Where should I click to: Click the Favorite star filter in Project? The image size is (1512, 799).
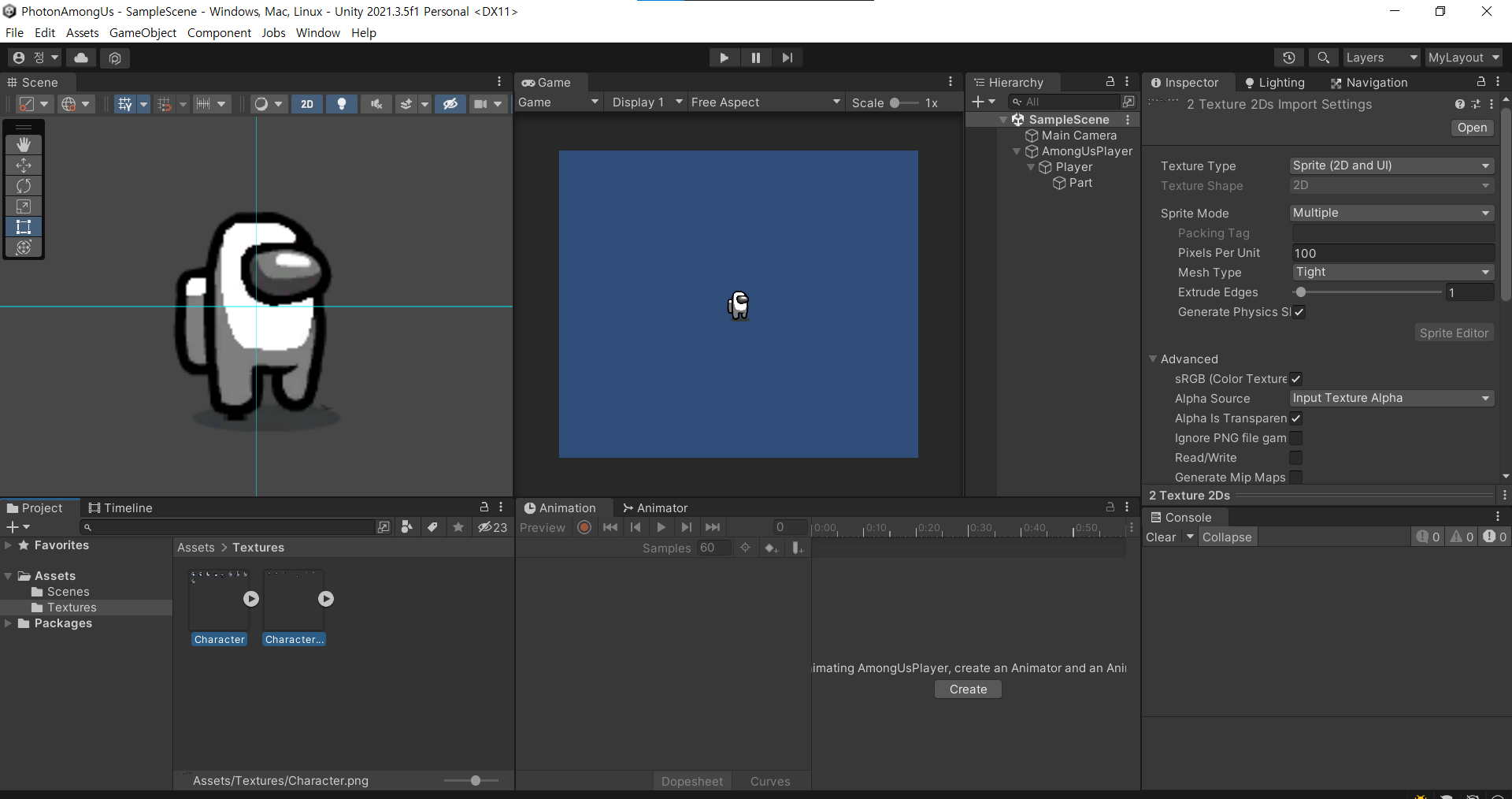[458, 527]
